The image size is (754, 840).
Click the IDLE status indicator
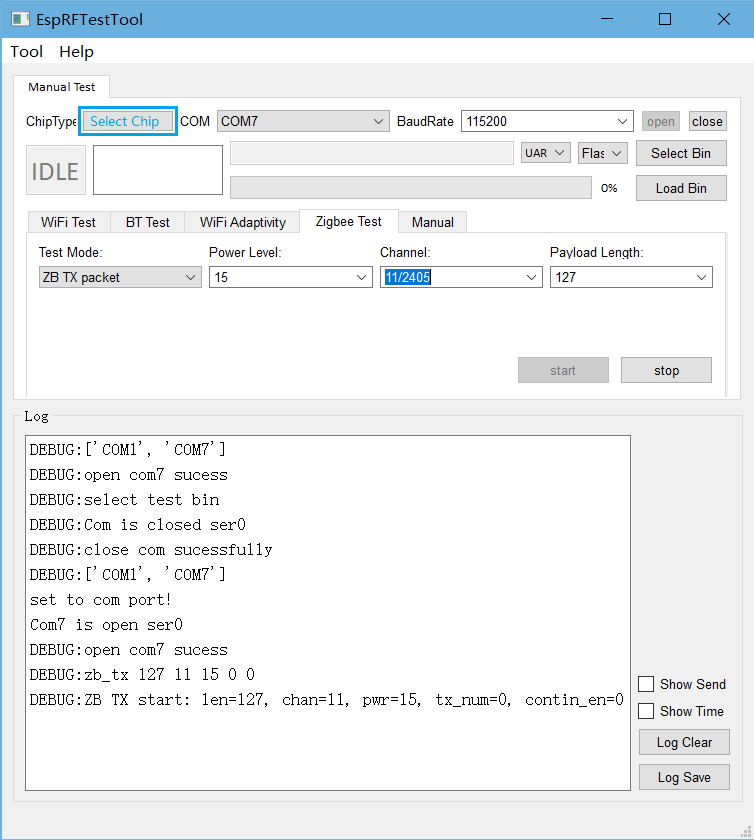tap(56, 171)
